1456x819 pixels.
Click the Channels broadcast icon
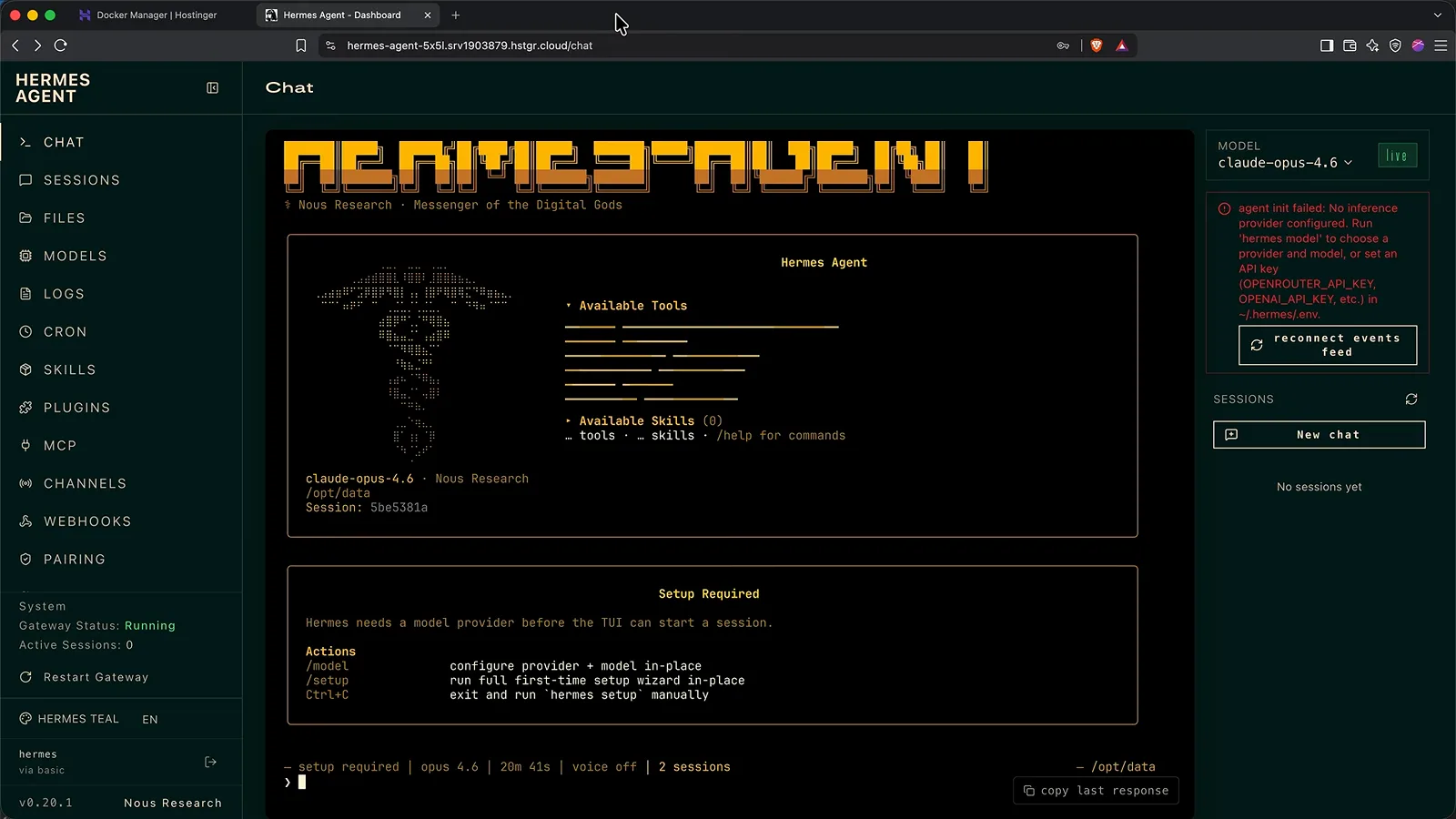click(x=25, y=484)
